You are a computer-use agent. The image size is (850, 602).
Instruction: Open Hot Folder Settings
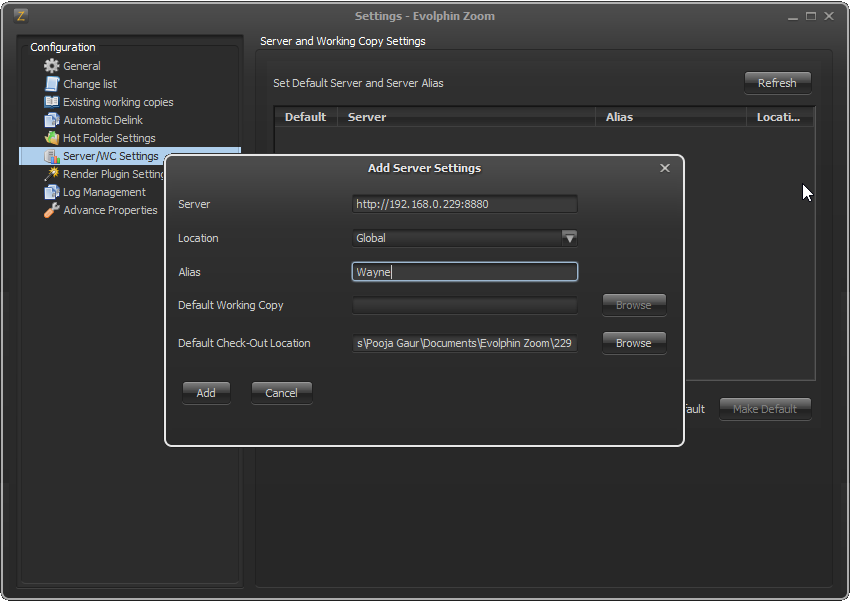coord(109,138)
